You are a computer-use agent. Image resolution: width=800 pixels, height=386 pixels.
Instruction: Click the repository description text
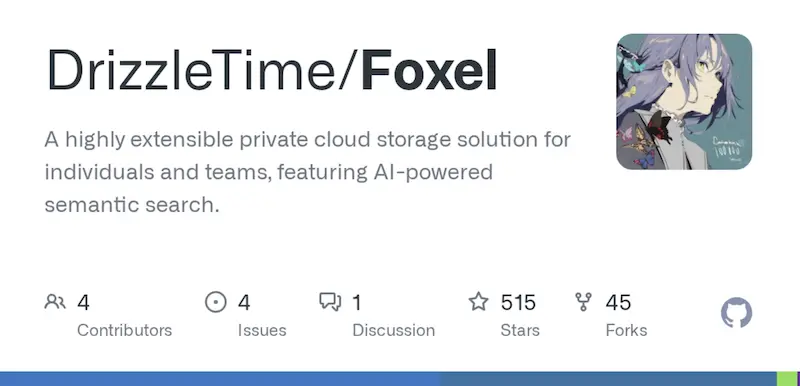point(308,172)
